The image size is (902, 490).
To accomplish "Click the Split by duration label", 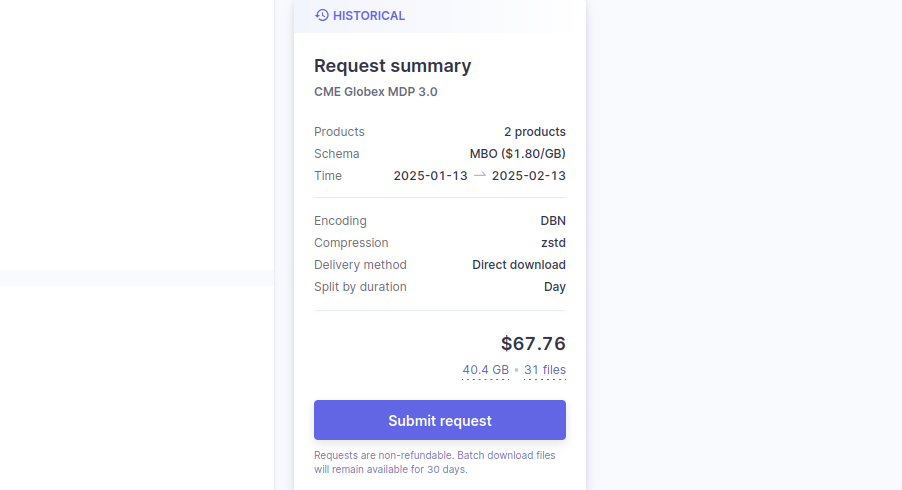I will [x=360, y=287].
